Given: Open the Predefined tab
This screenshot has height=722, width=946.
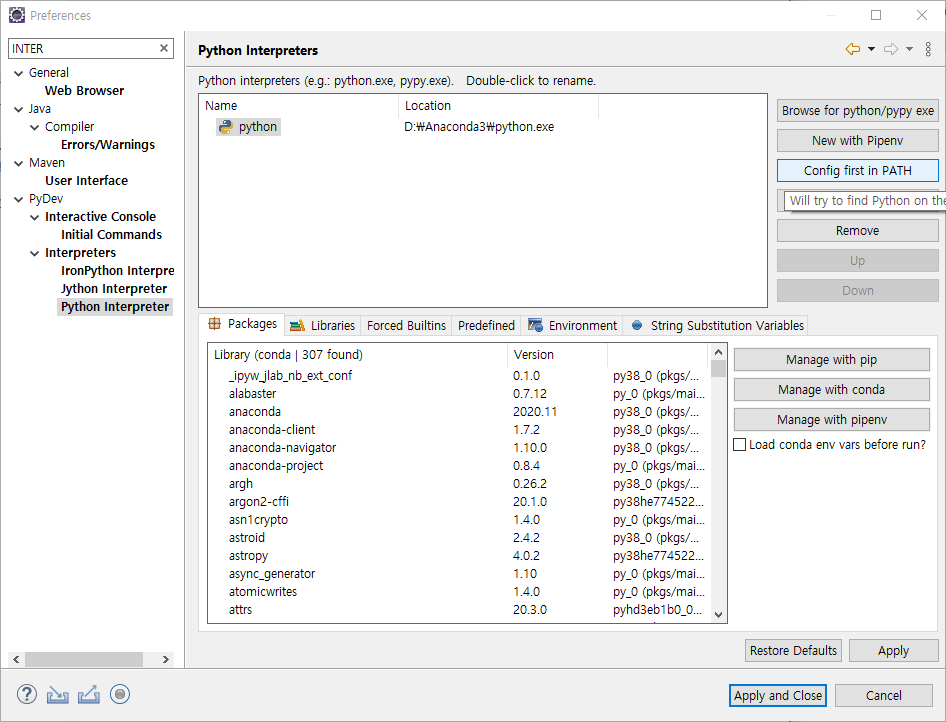Looking at the screenshot, I should (486, 326).
